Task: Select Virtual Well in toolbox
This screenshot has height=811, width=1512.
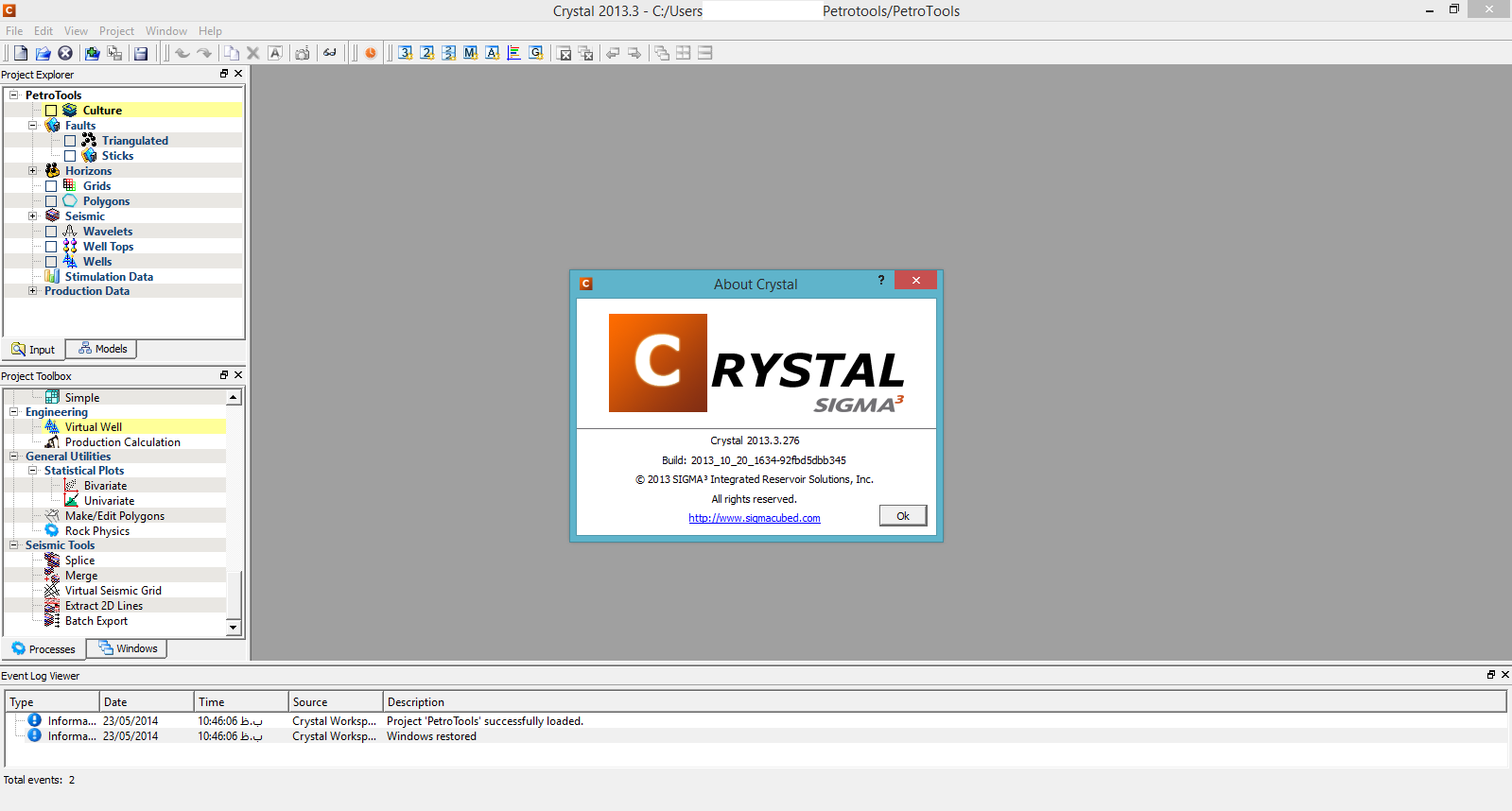Action: coord(93,427)
